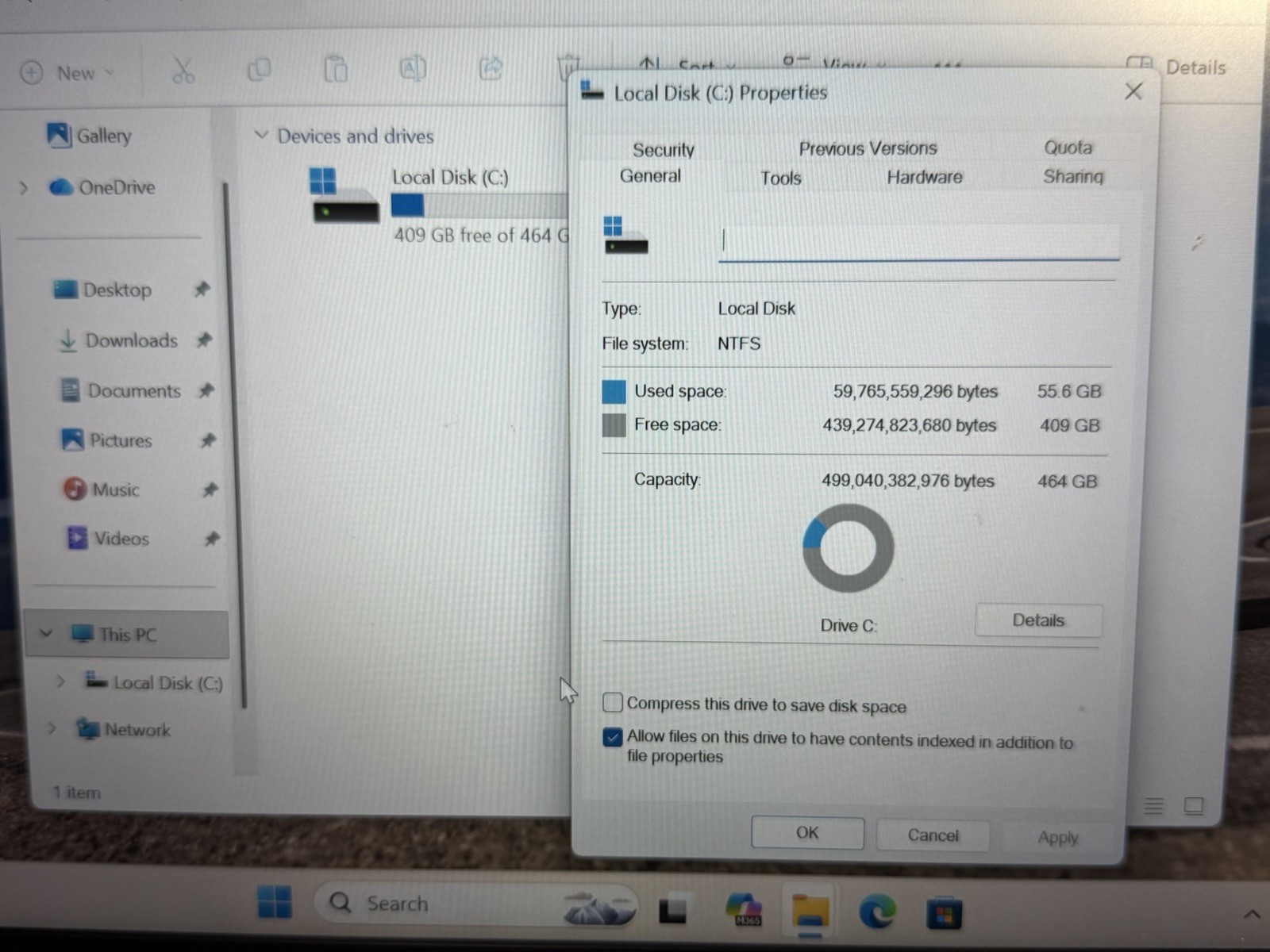This screenshot has width=1270, height=952.
Task: Click the File Explorer taskbar icon
Action: tap(810, 911)
